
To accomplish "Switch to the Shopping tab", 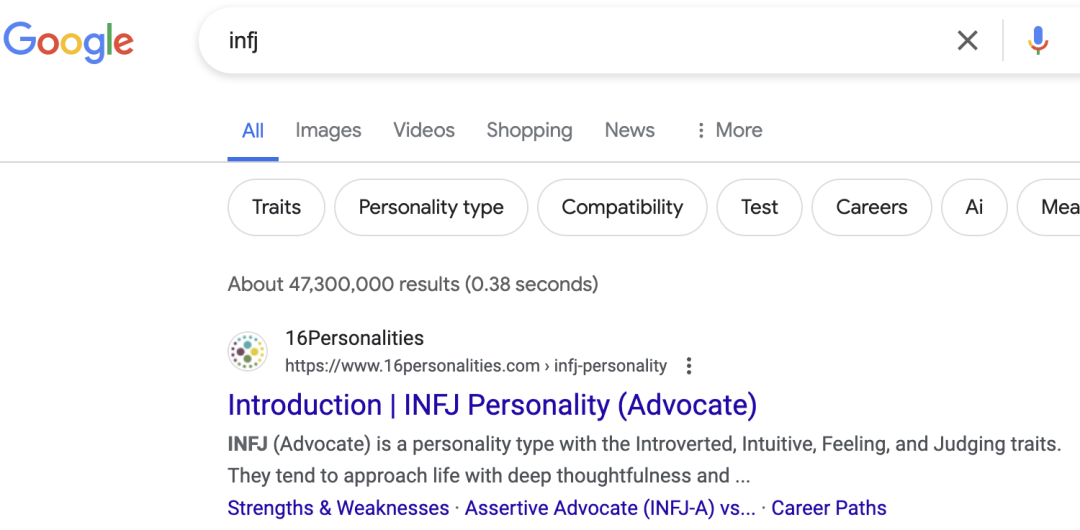I will [x=529, y=130].
